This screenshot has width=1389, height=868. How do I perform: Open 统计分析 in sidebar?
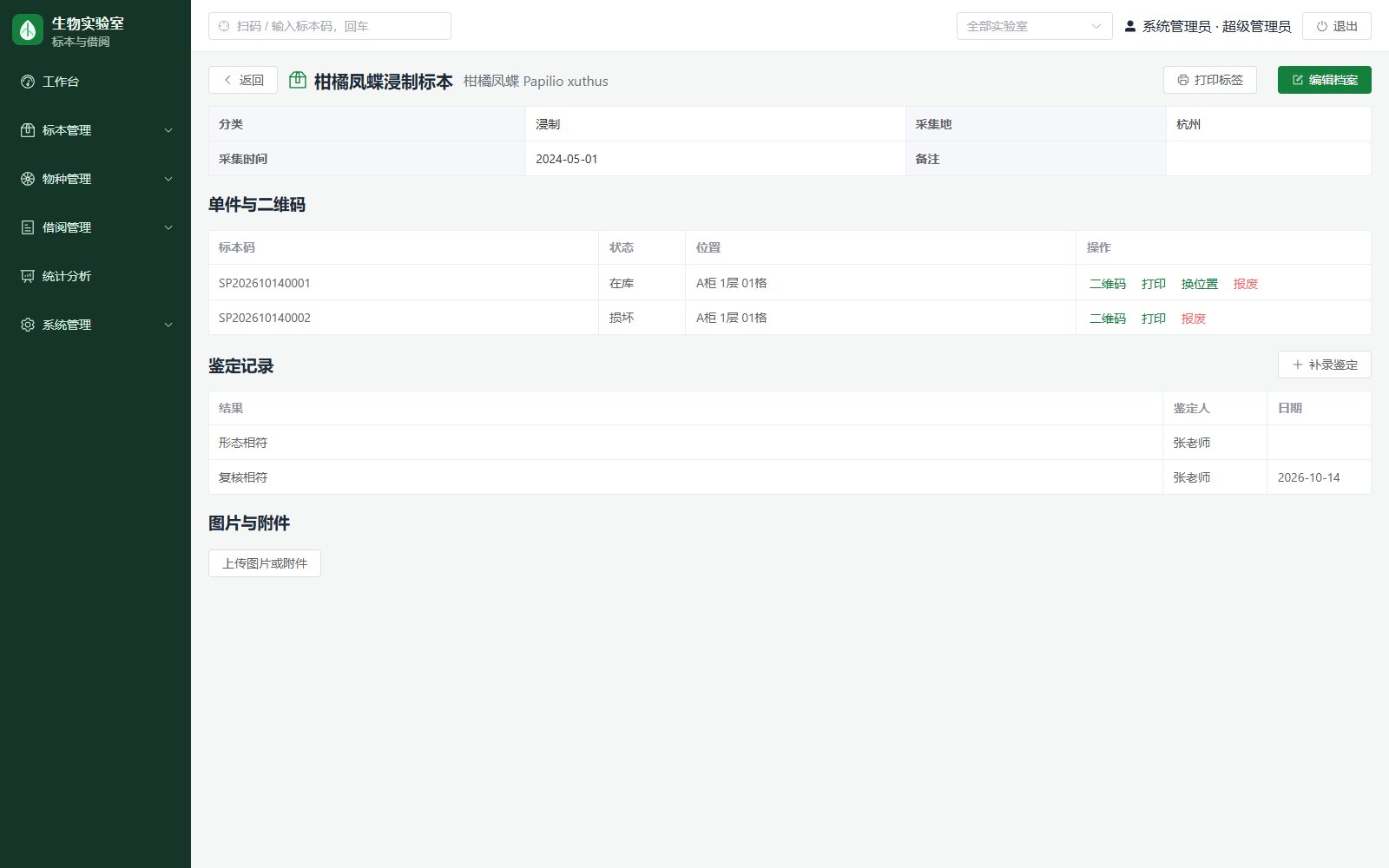pos(95,276)
